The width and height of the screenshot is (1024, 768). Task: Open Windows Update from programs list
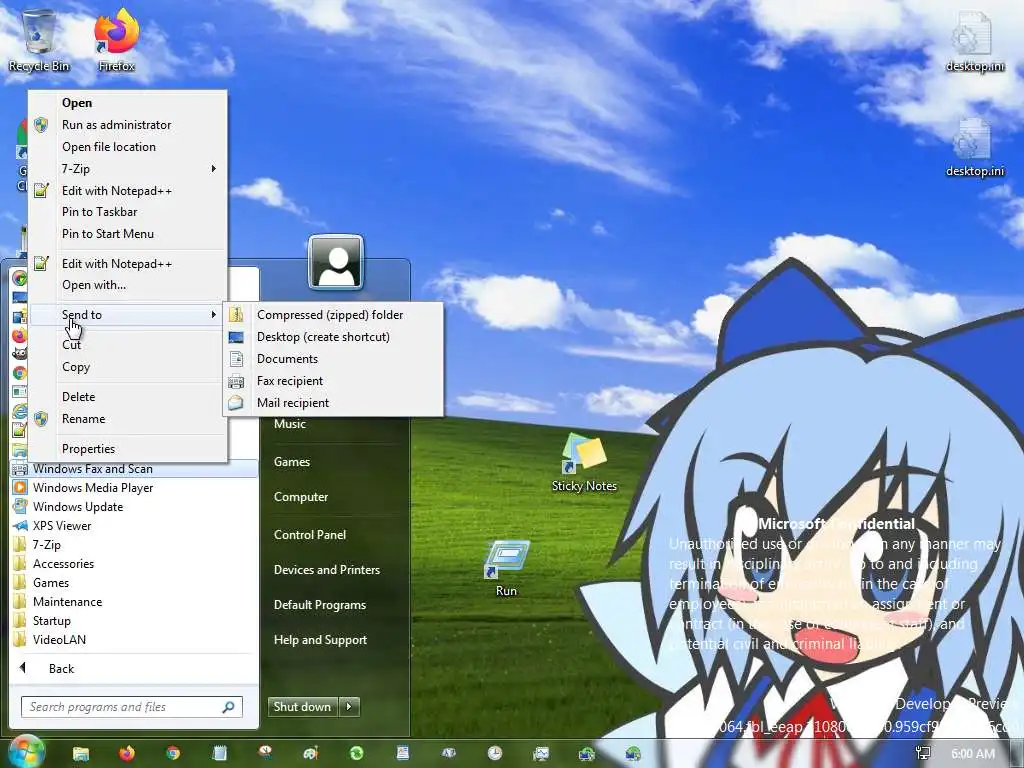coord(134,507)
